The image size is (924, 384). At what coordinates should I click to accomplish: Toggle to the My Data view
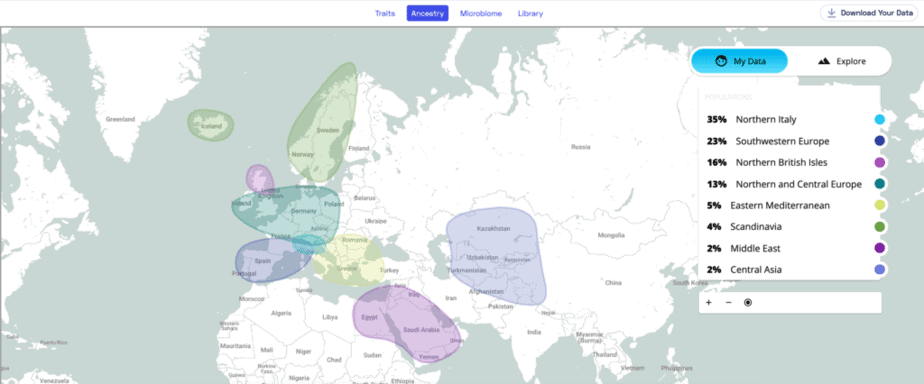point(740,61)
